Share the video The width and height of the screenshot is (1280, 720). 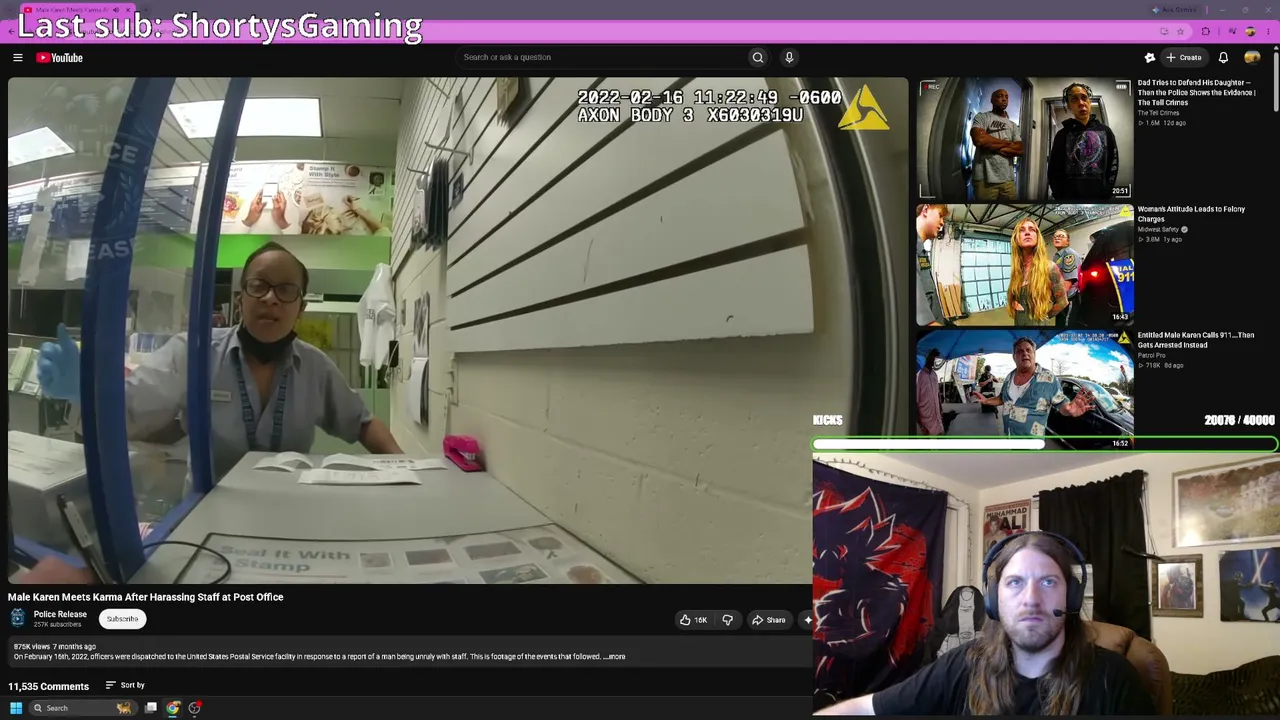pyautogui.click(x=769, y=620)
